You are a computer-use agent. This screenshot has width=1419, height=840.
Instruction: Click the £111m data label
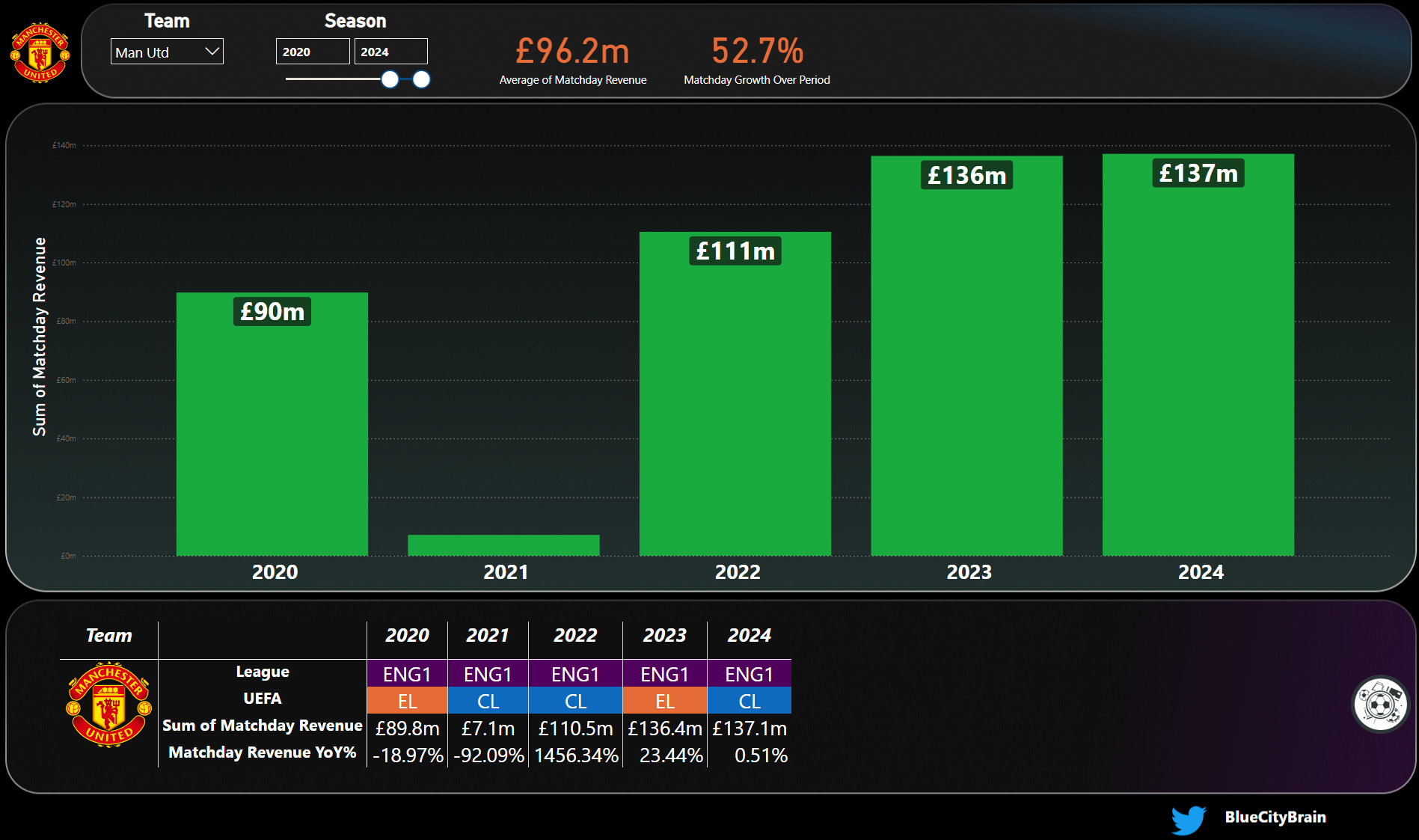(x=735, y=251)
